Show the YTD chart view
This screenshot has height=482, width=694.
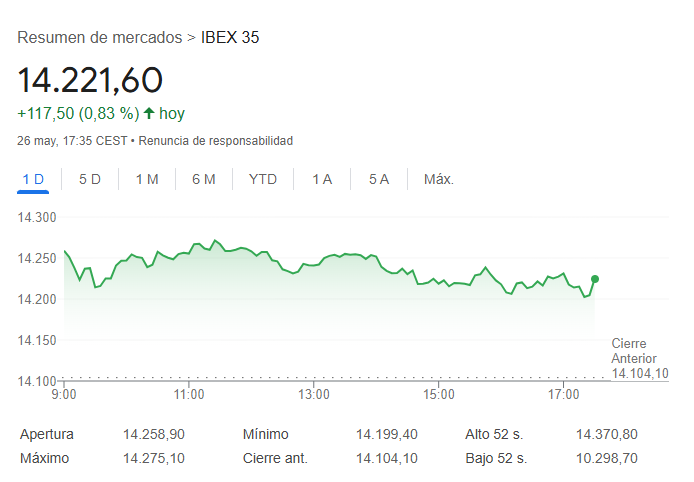263,180
